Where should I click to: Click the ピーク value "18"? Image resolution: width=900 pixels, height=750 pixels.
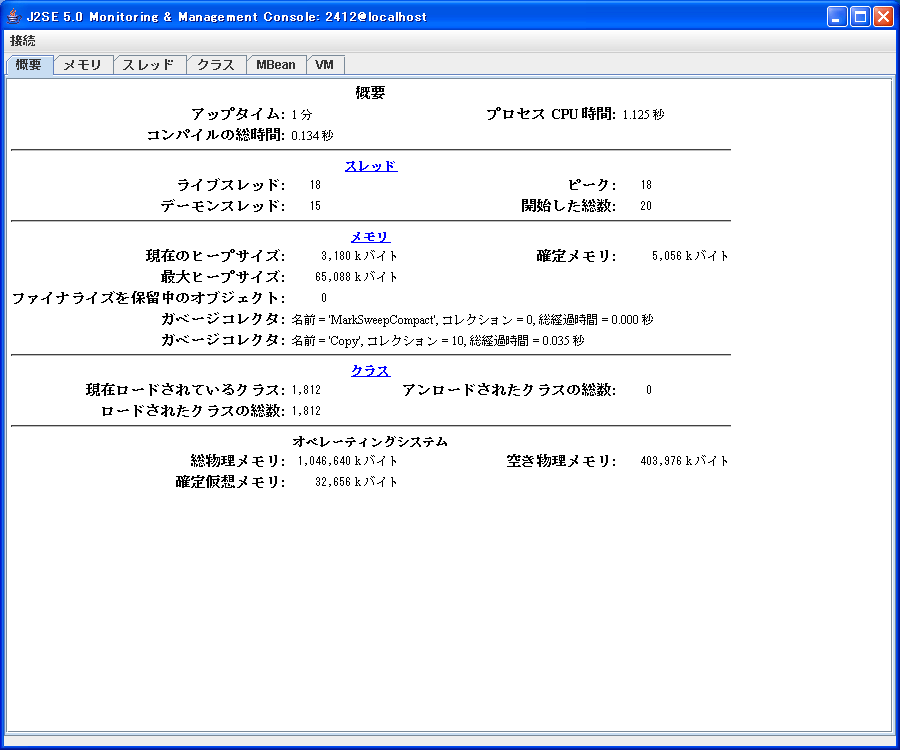click(x=646, y=185)
